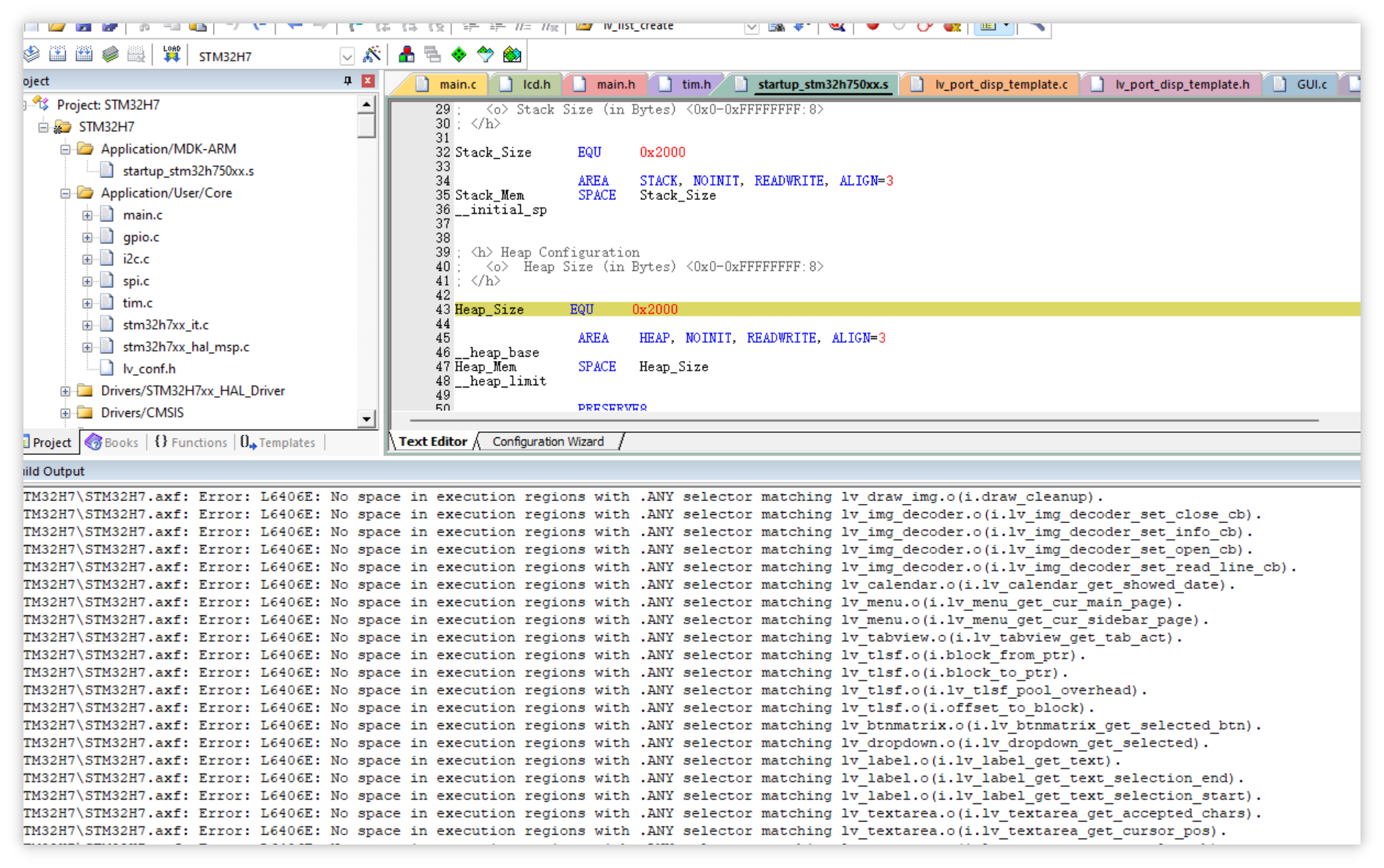Click the lv_textarea_get_cursor_pos error line
This screenshot has height=868, width=1384.
[626, 831]
